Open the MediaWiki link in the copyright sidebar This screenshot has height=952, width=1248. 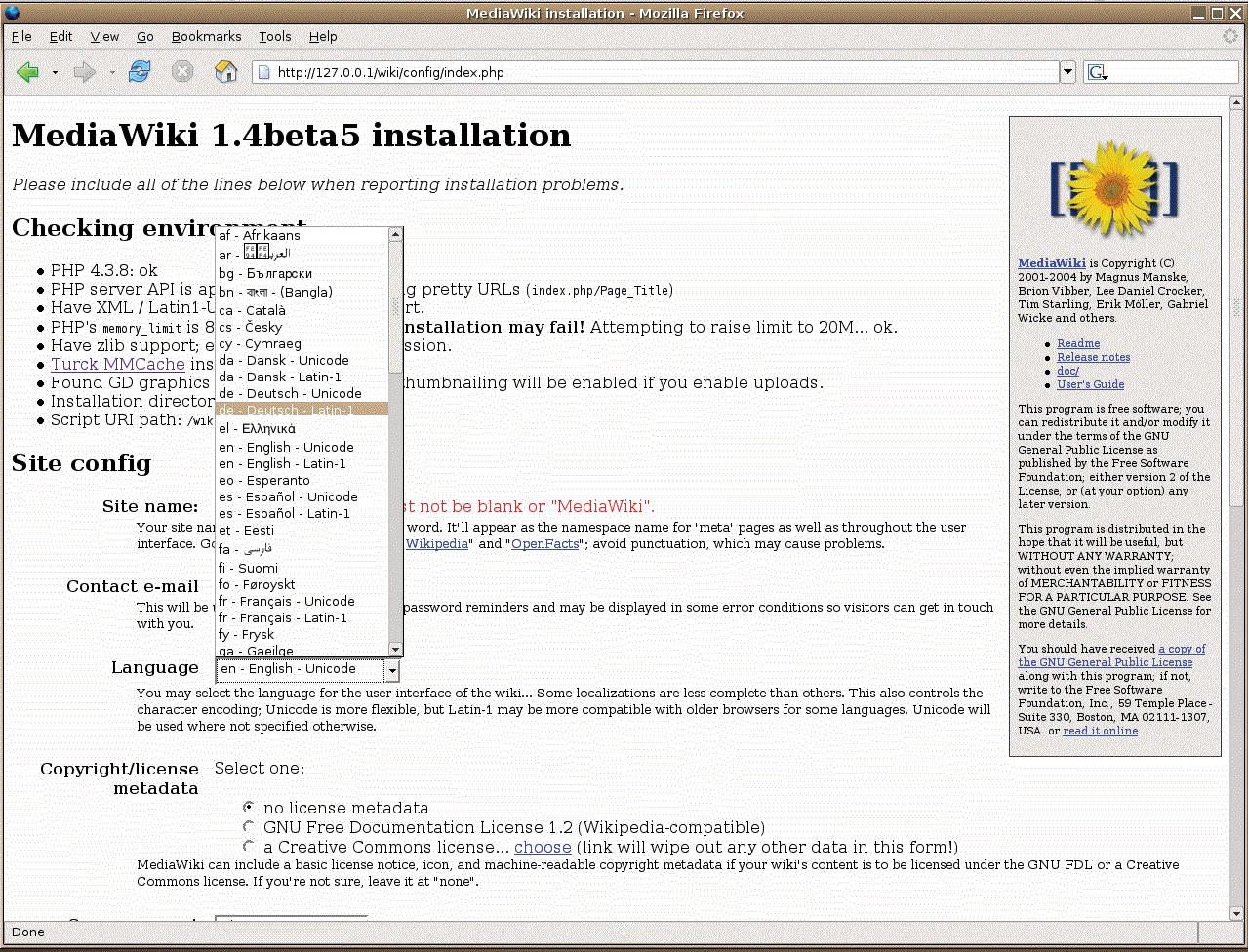coord(1052,263)
